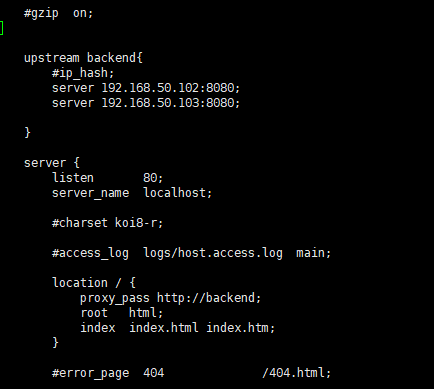Click the 'server_name' directive keyword
The height and width of the screenshot is (389, 435).
[90, 193]
